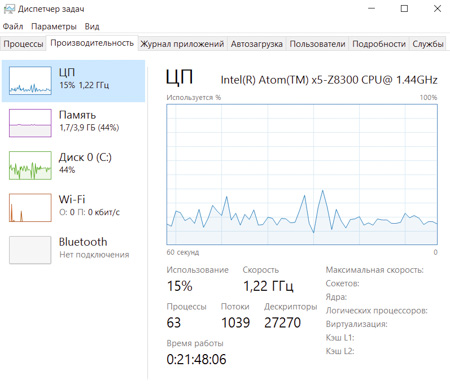Click the 15% usage value
The image size is (450, 384).
(180, 286)
